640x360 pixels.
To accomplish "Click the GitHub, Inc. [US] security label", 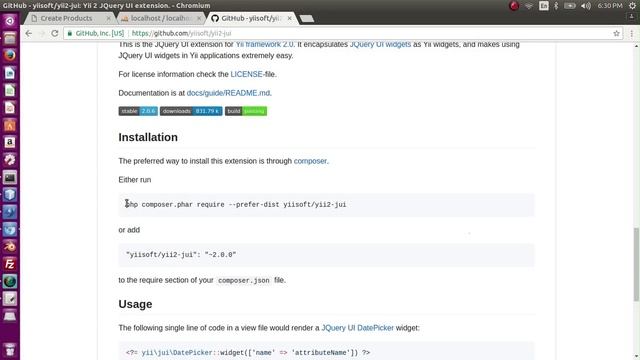I will pyautogui.click(x=96, y=33).
